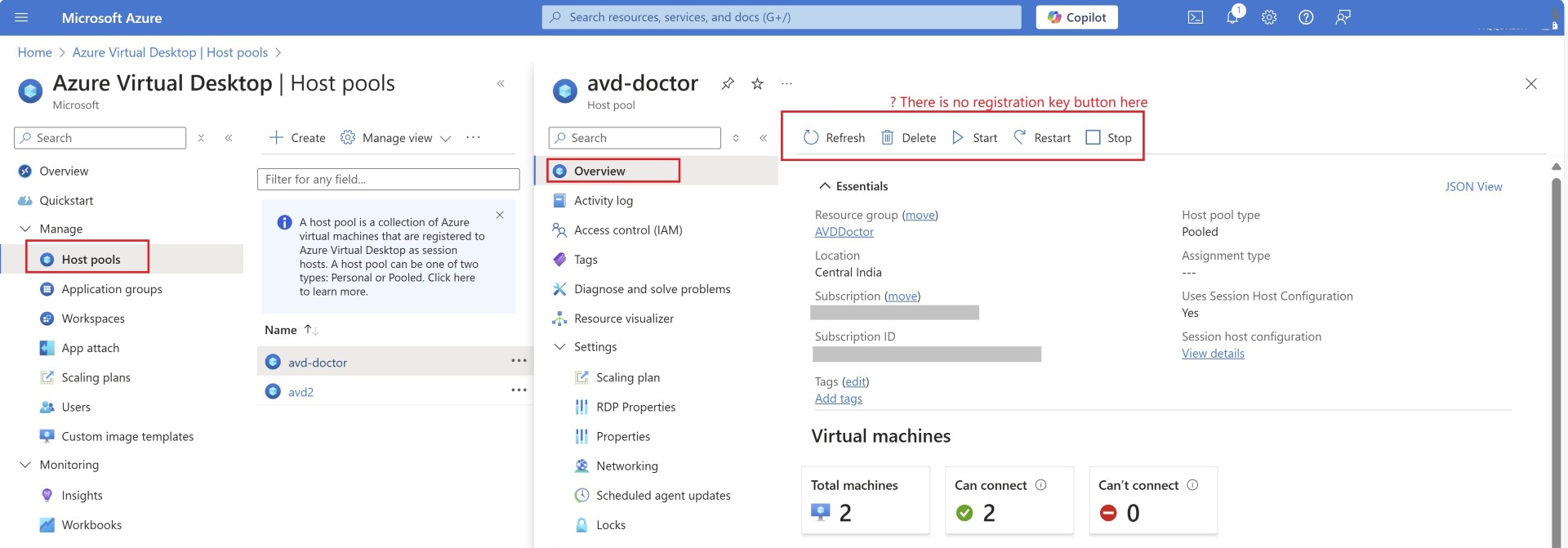Focus the global search resources field
Viewport: 1568px width, 548px height.
781,17
